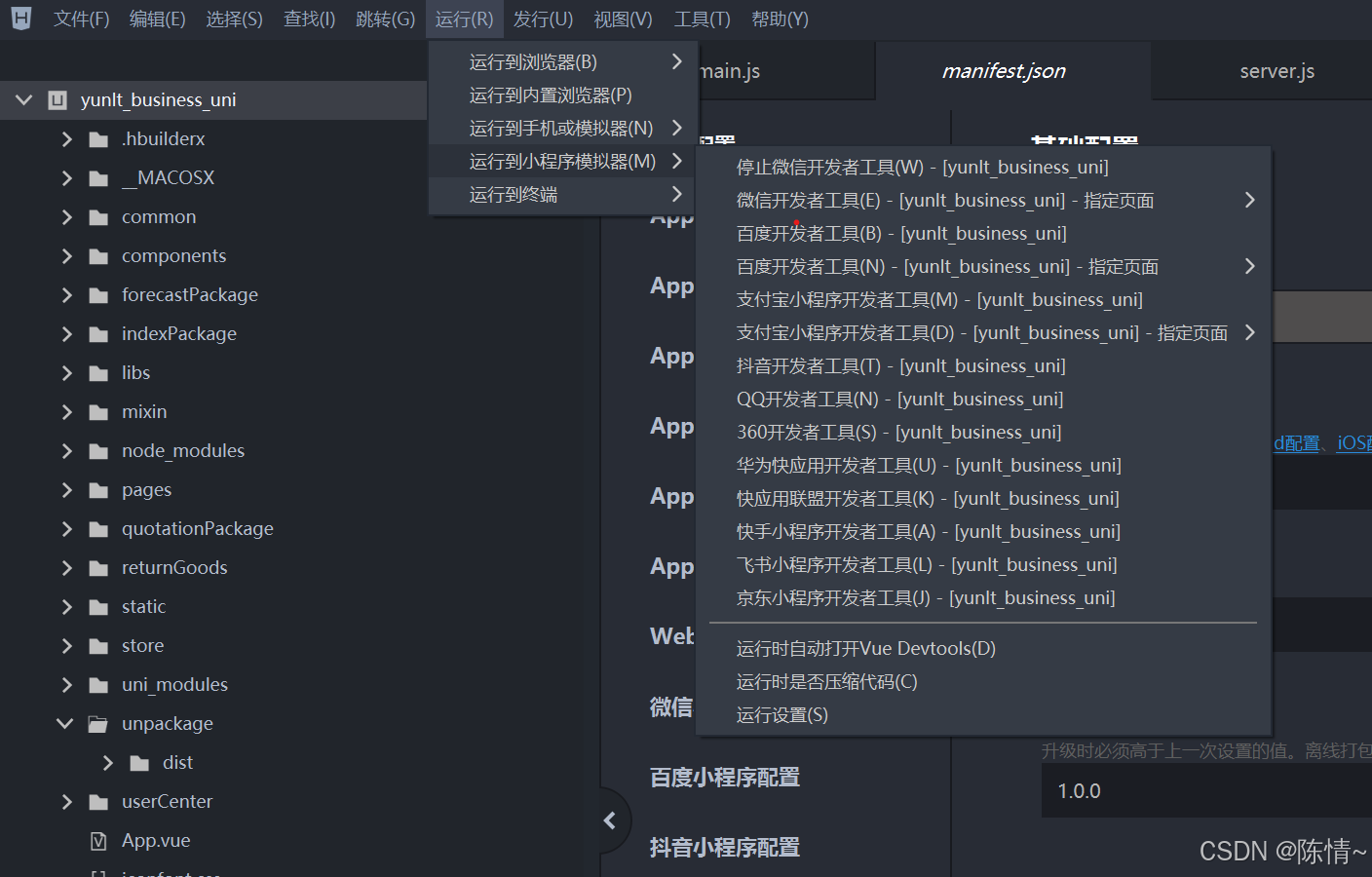Click the .hbuilderx folder icon
The width and height of the screenshot is (1372, 877).
coord(98,139)
